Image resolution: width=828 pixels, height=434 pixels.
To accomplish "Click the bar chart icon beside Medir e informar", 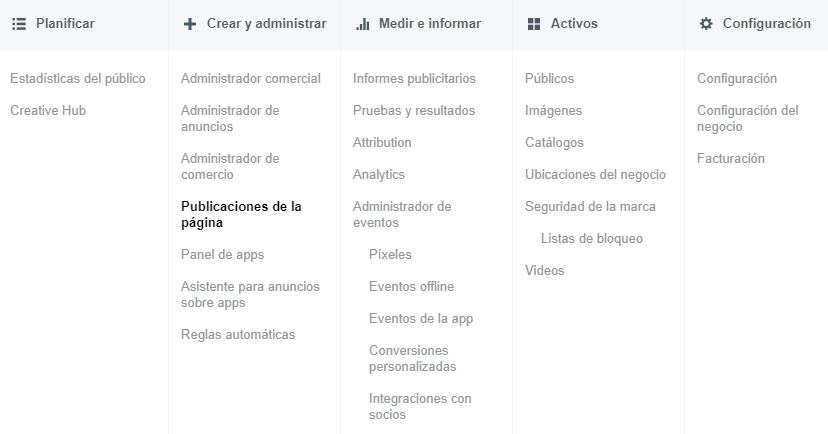I will pyautogui.click(x=362, y=24).
